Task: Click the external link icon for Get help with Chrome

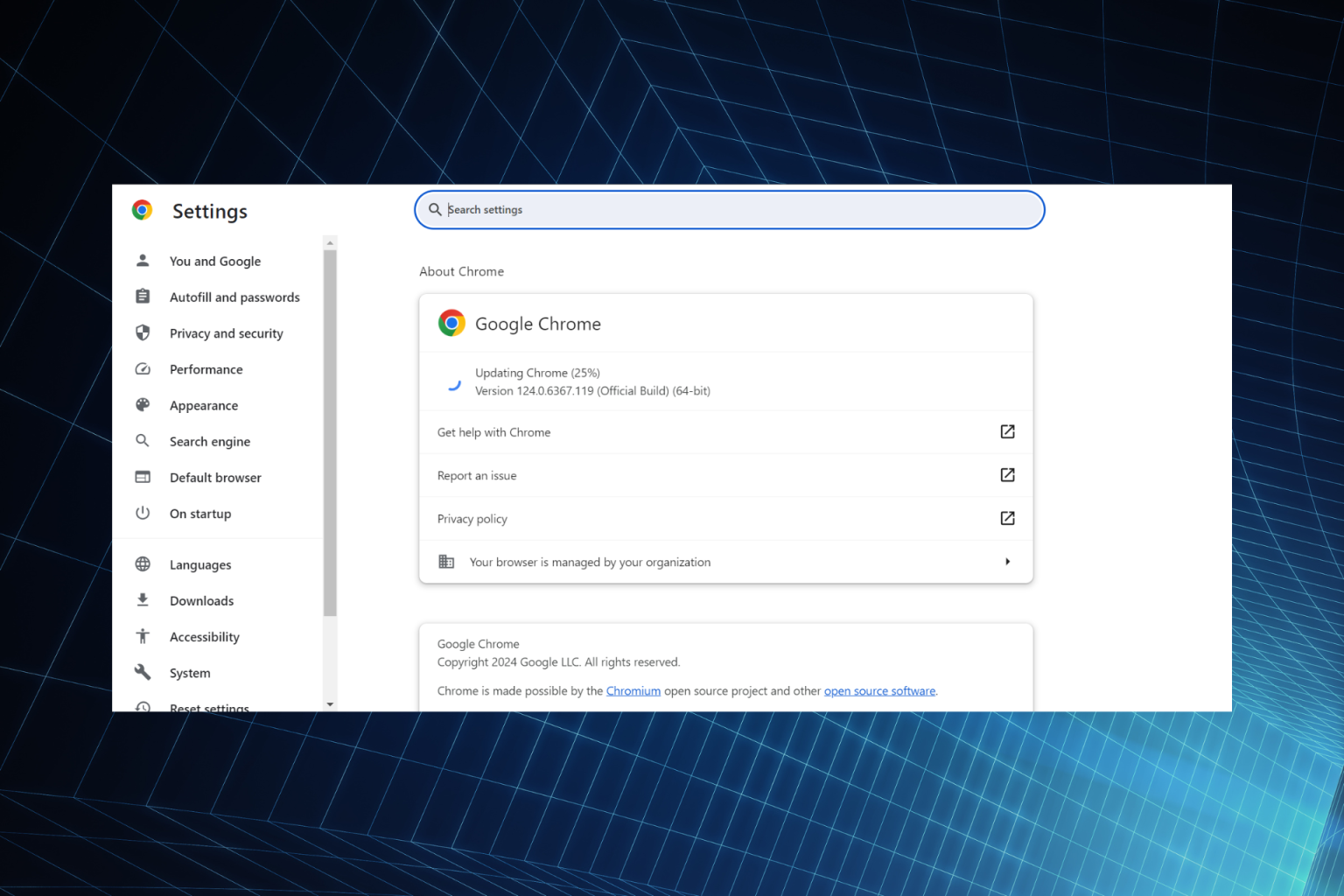Action: (x=1007, y=431)
